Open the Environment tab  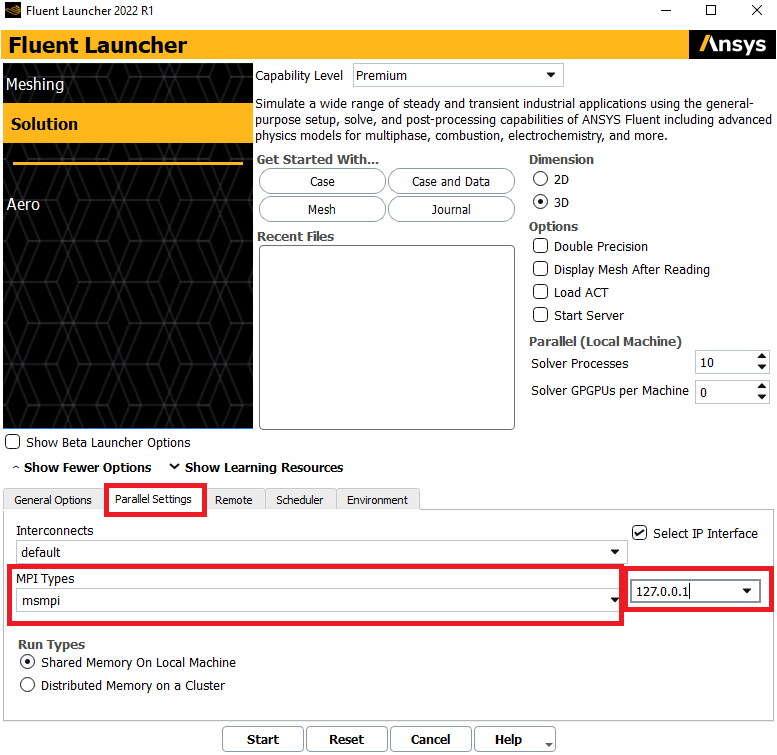(x=377, y=500)
